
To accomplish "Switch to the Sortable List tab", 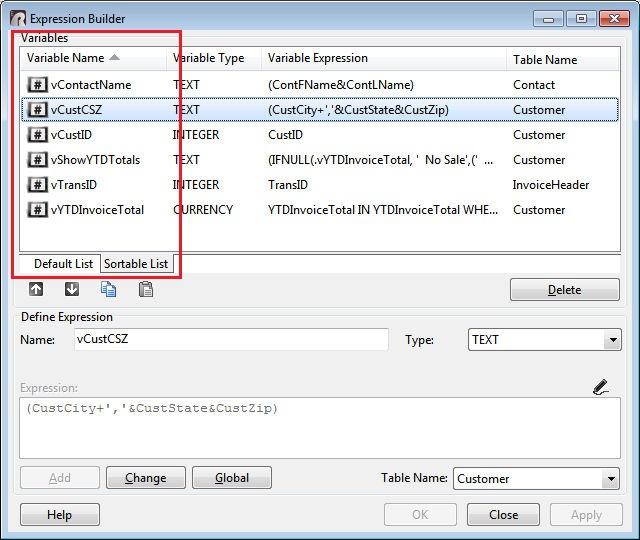I will 136,264.
